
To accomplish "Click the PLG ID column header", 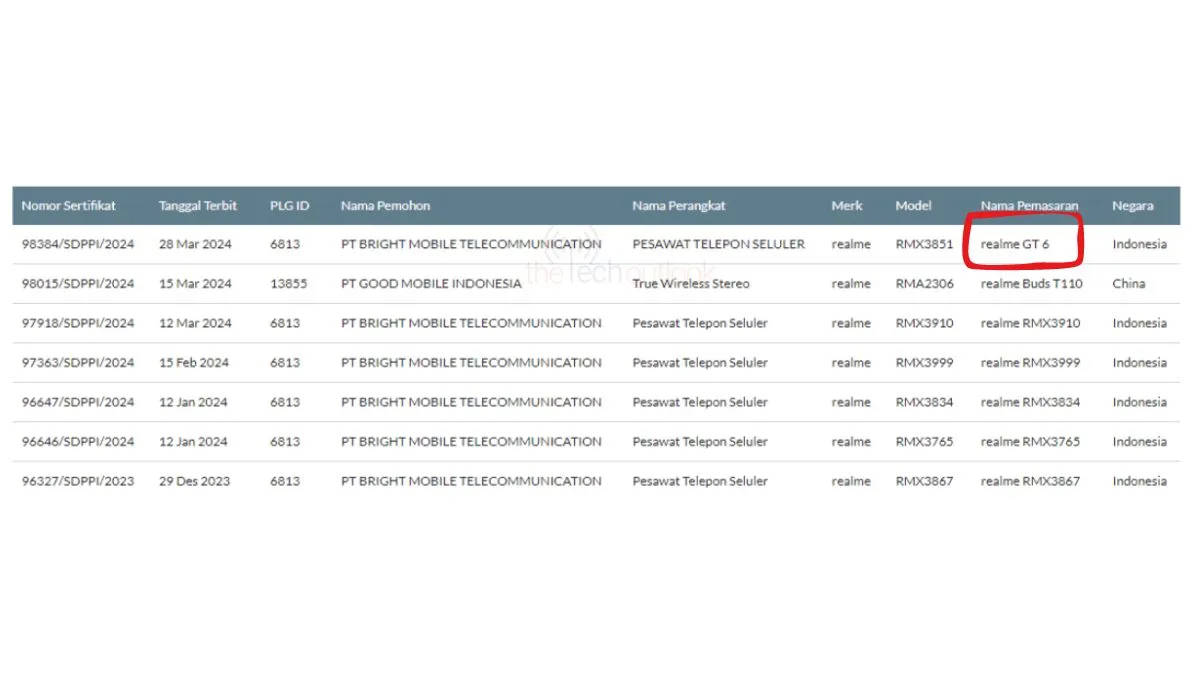I will [x=289, y=205].
